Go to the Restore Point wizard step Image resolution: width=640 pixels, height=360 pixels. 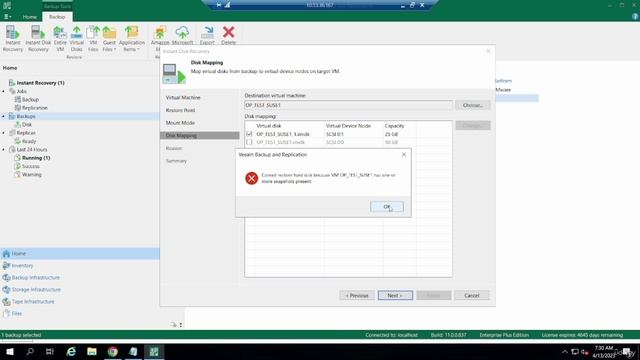[180, 110]
